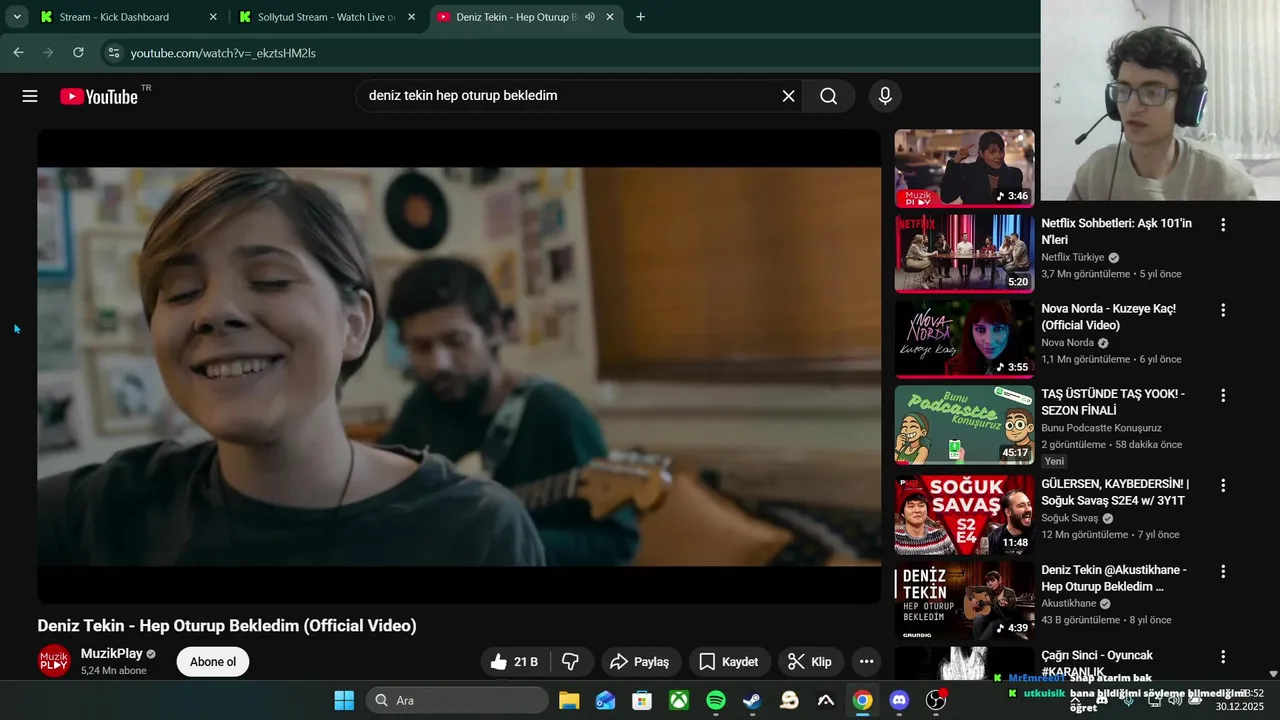Screen dimensions: 1280x720
Task: Submit search with magnifier button
Action: click(x=828, y=96)
